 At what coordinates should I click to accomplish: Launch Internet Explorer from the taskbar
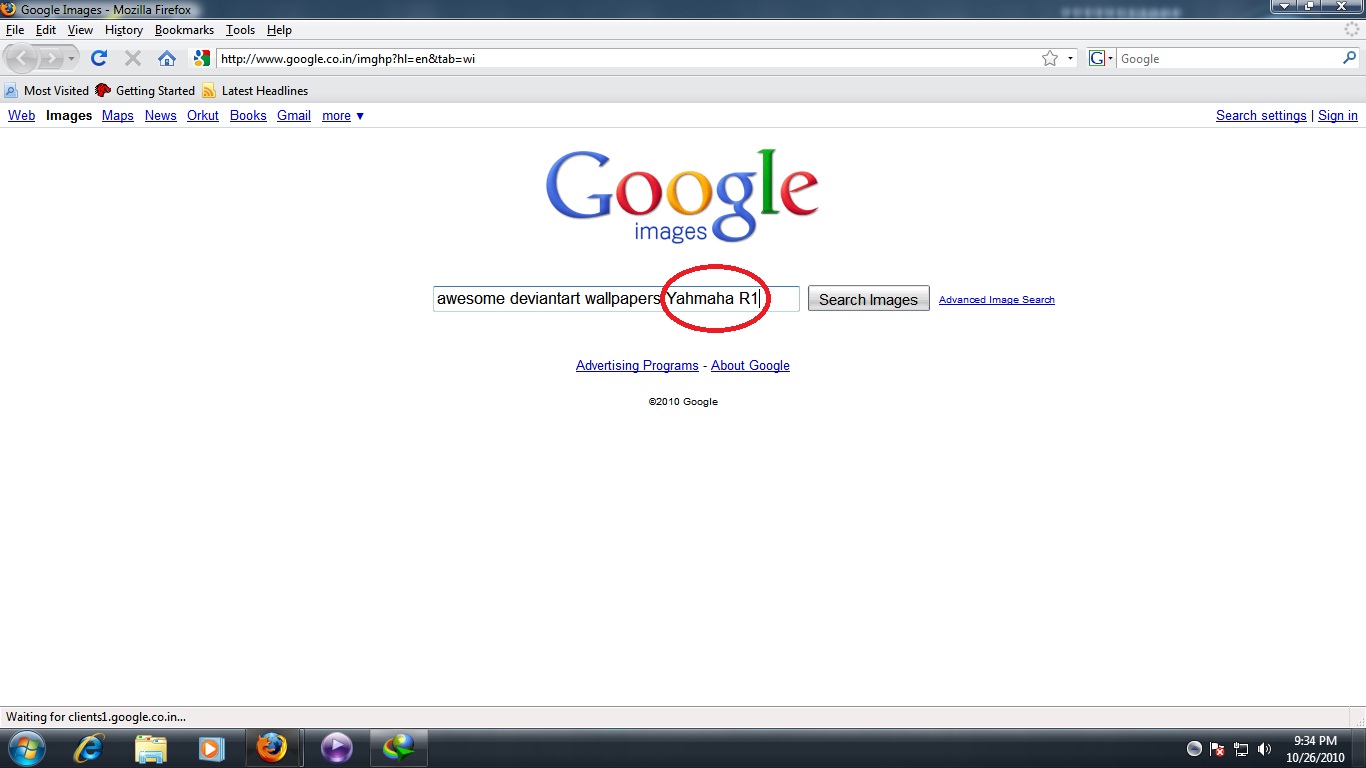[89, 748]
